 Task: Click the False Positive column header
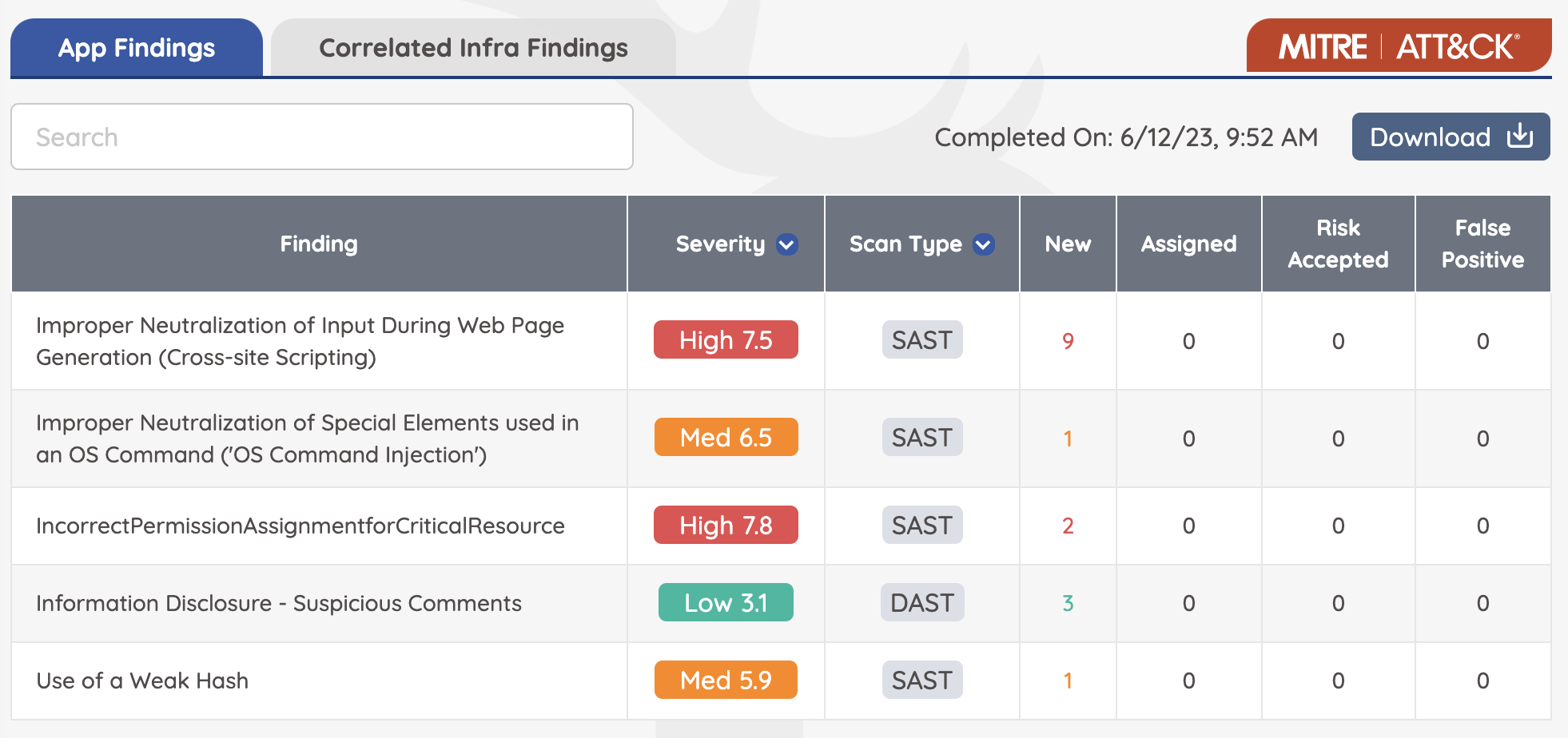[1482, 244]
